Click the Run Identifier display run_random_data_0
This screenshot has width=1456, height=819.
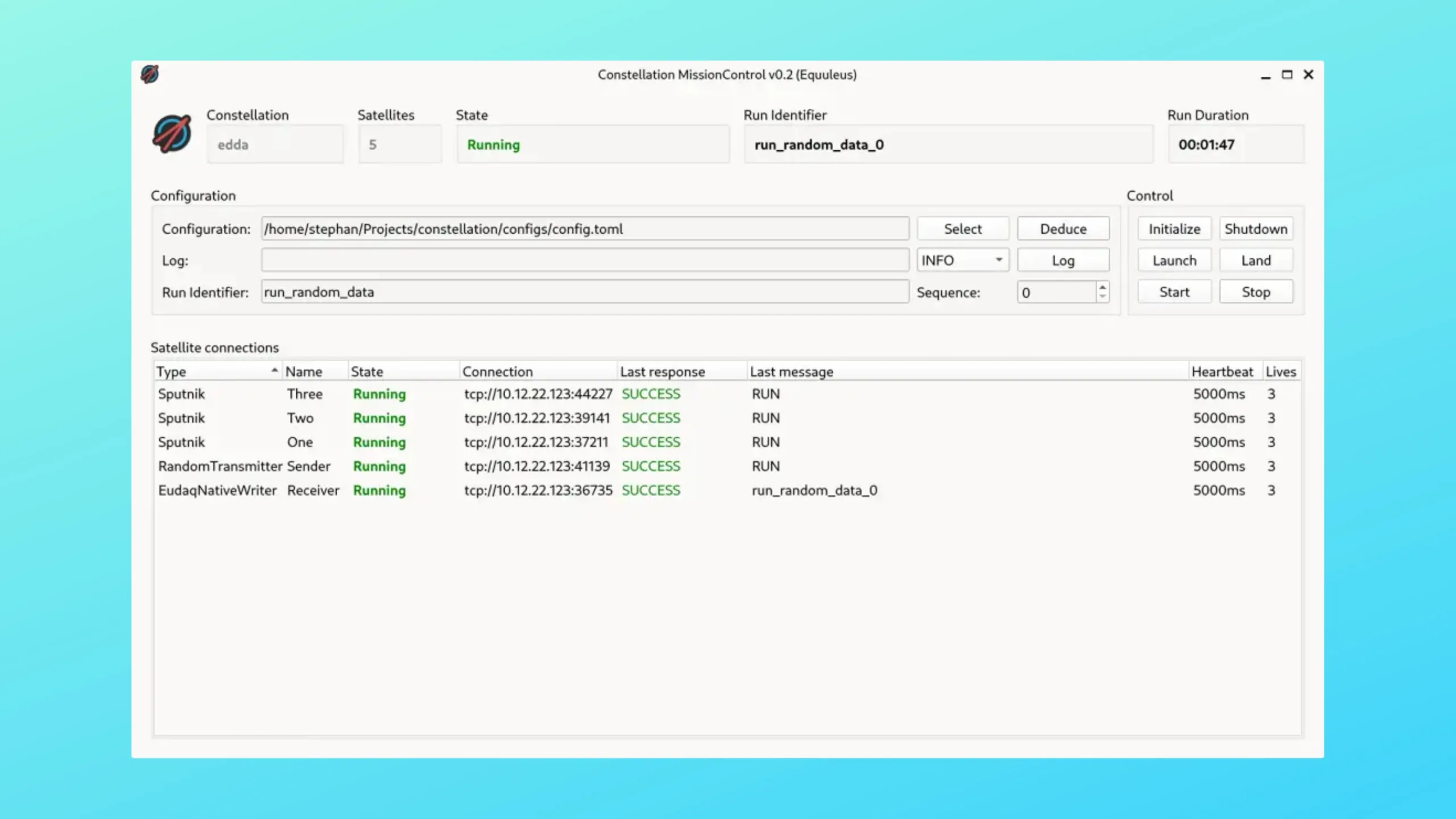coord(949,144)
